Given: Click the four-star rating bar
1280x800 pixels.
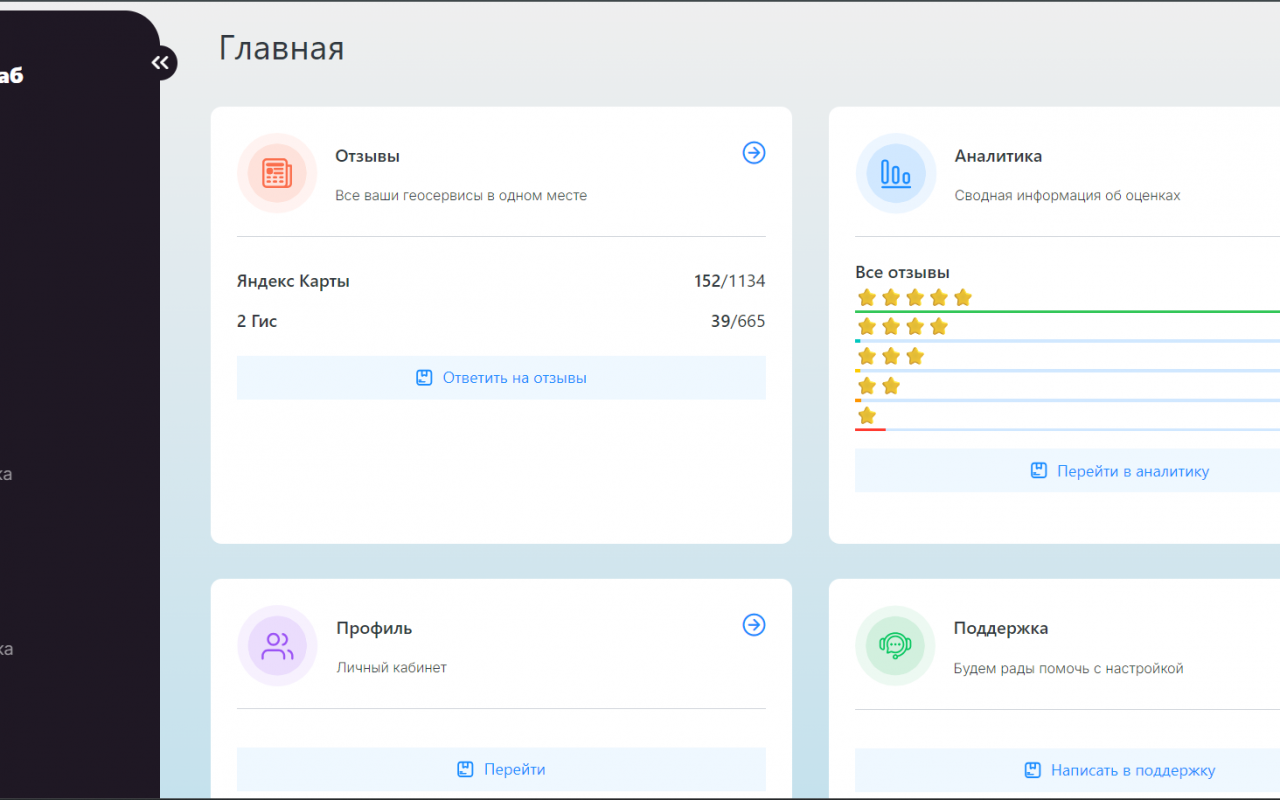Looking at the screenshot, I should click(x=1067, y=341).
